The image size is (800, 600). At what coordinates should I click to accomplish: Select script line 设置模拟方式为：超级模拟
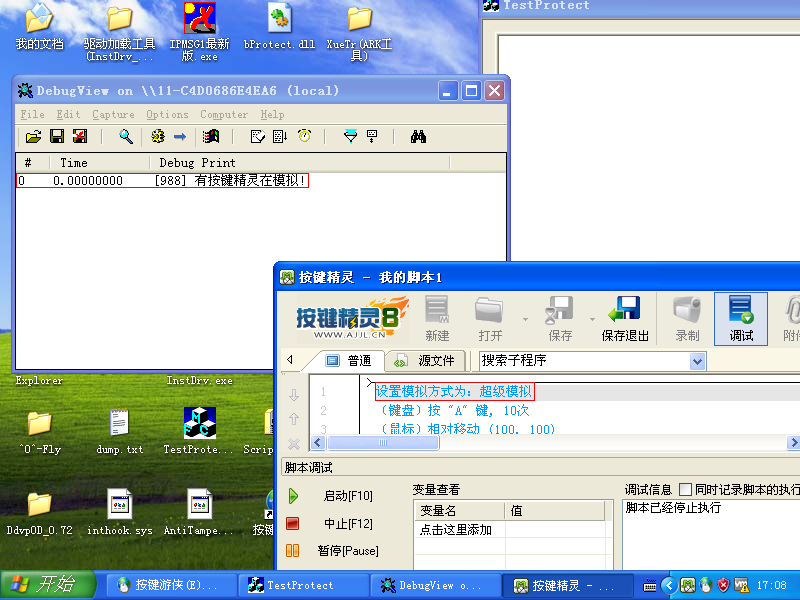point(454,391)
